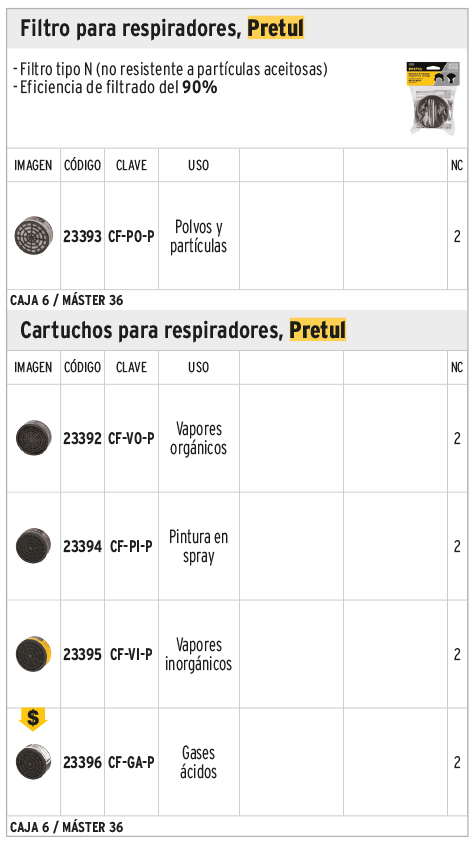Click the organic vapors cartridge image 23392

pyautogui.click(x=33, y=438)
